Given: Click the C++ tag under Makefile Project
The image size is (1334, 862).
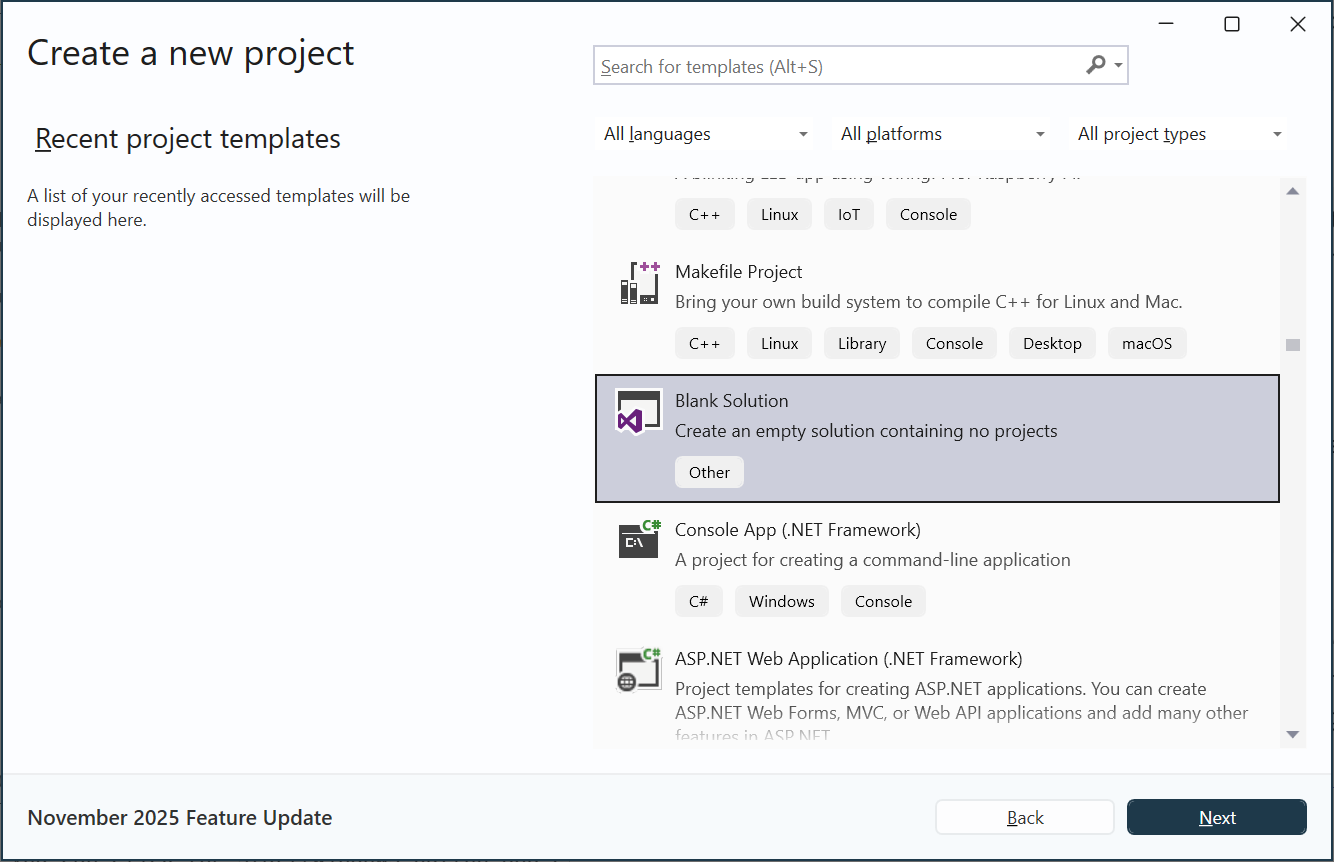Looking at the screenshot, I should pos(705,343).
